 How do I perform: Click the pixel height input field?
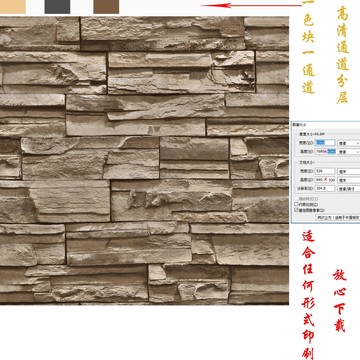pyautogui.click(x=325, y=152)
